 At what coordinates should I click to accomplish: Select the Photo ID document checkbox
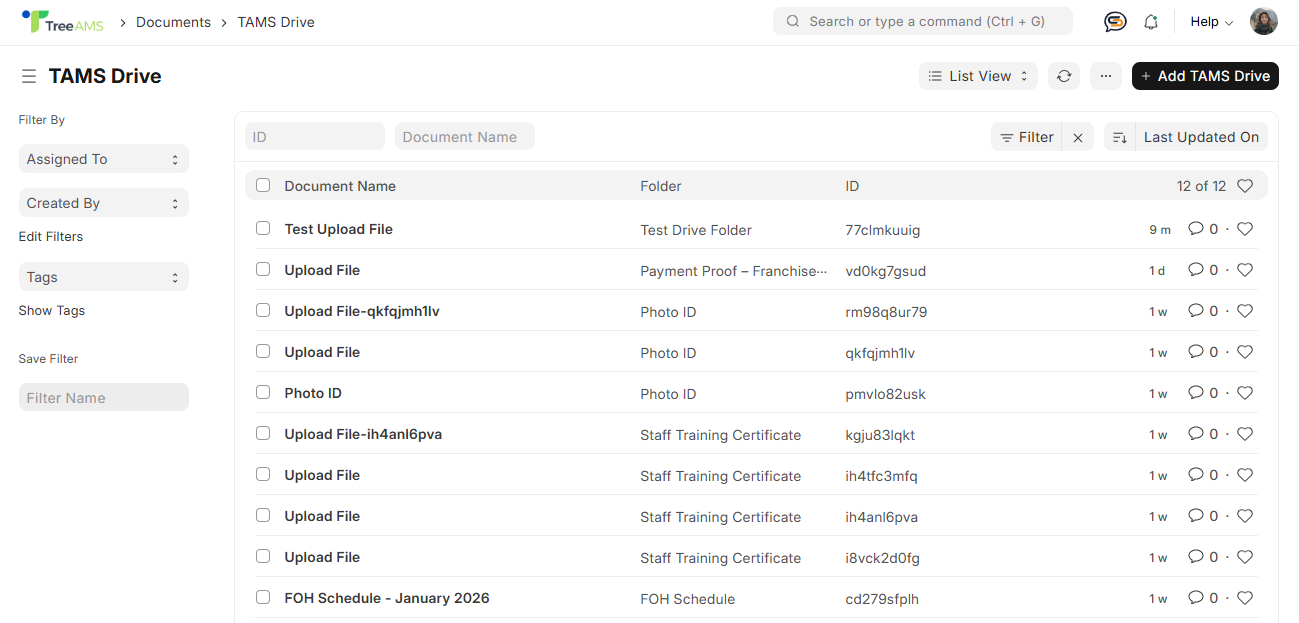[x=263, y=393]
